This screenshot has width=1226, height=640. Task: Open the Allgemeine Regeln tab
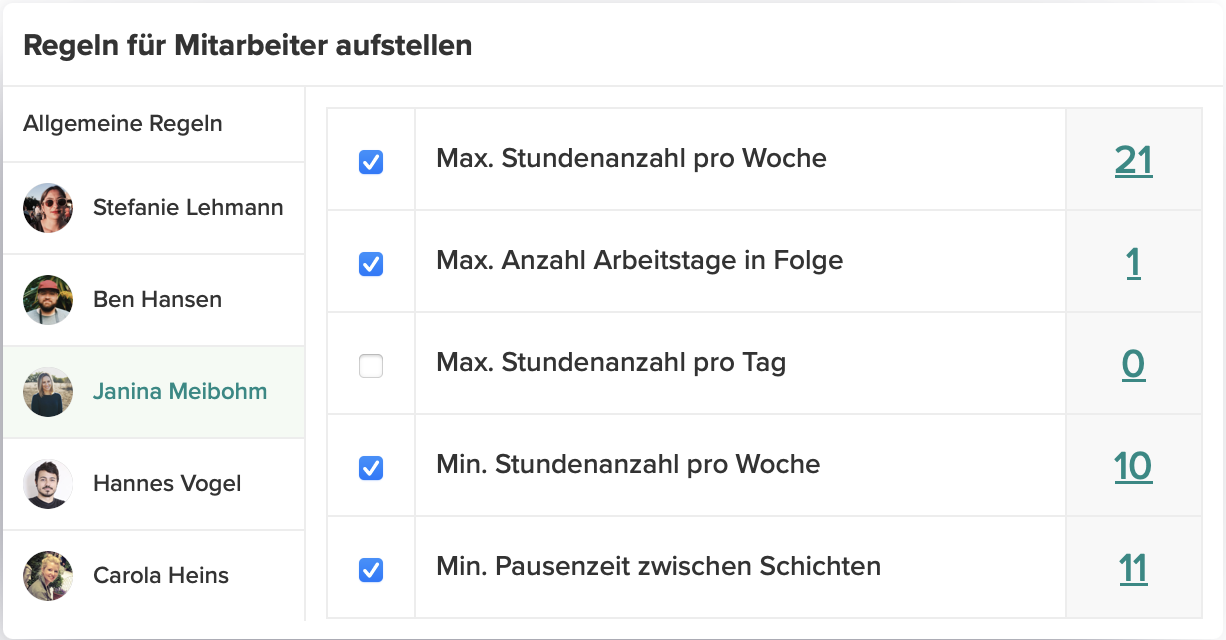coord(123,124)
